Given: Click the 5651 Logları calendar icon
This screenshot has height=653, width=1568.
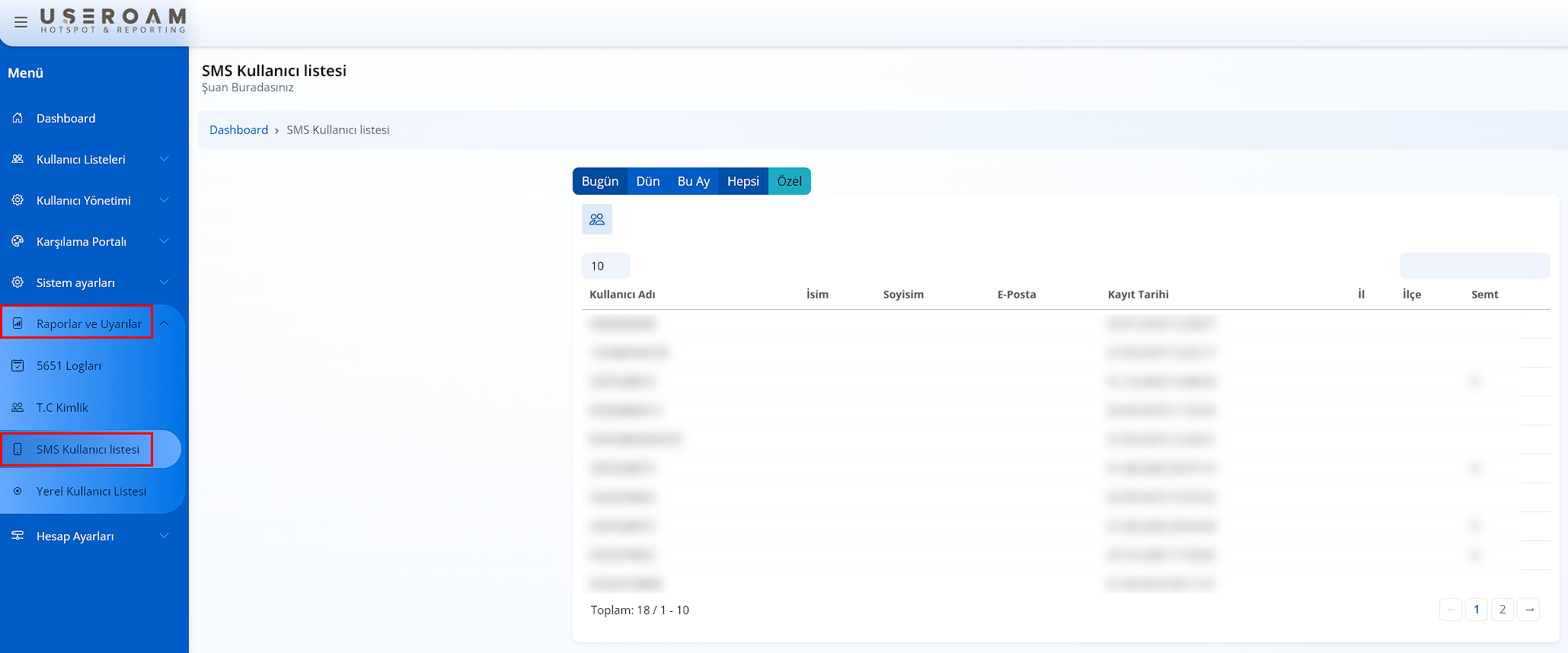Looking at the screenshot, I should 18,365.
